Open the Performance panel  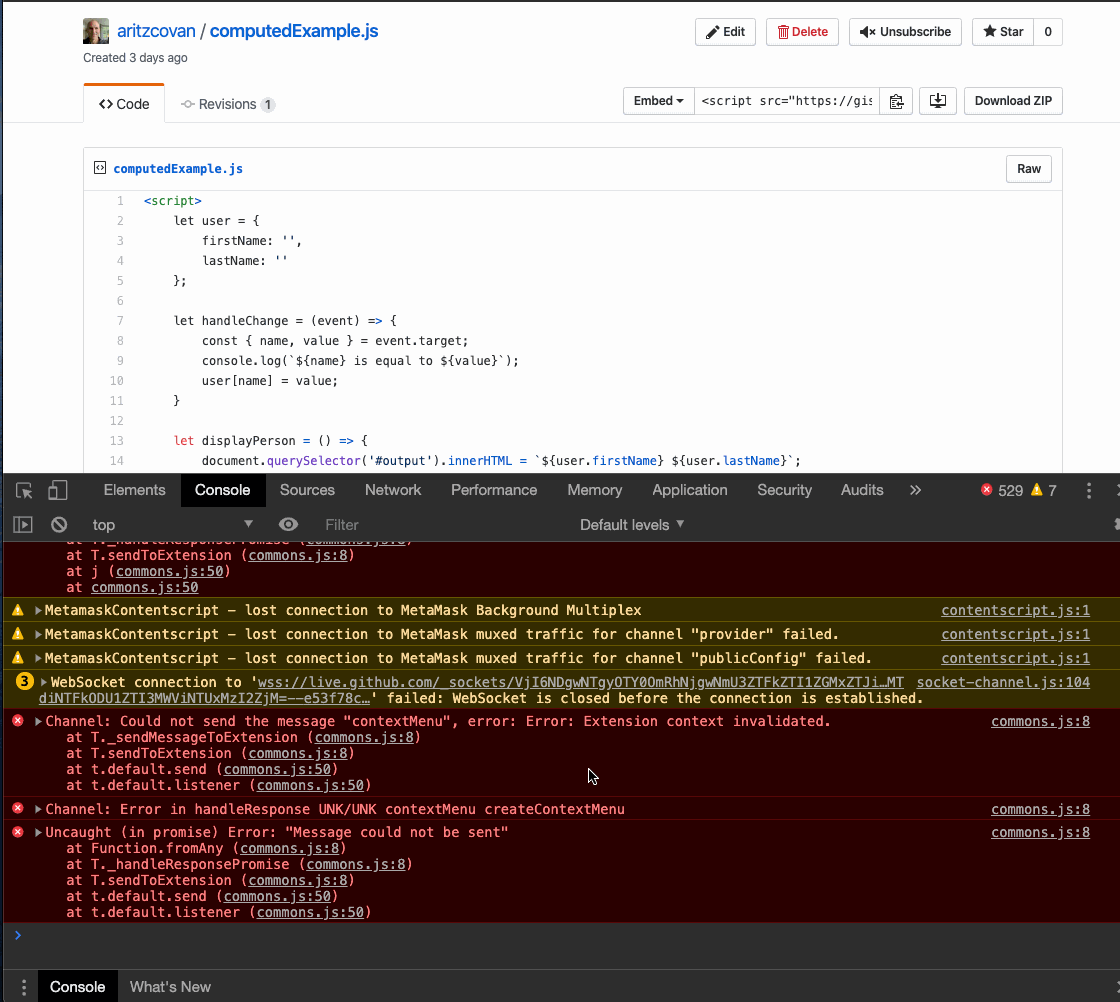click(494, 490)
